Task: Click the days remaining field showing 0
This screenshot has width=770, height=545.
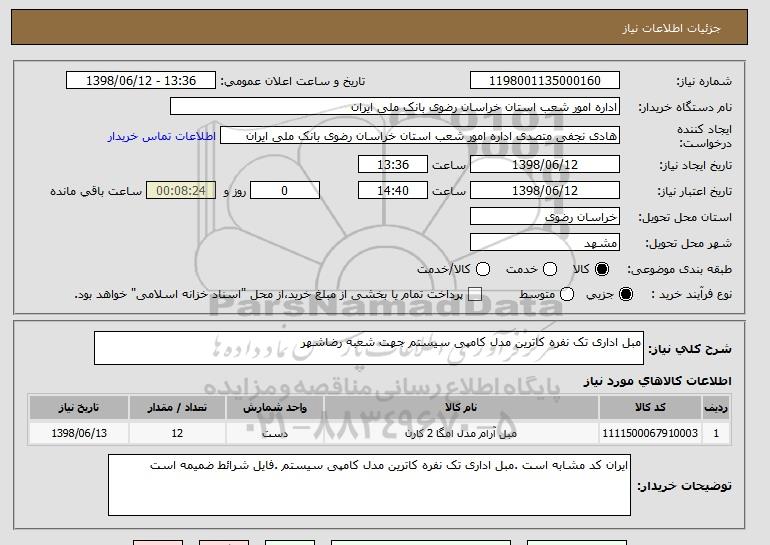Action: point(285,191)
